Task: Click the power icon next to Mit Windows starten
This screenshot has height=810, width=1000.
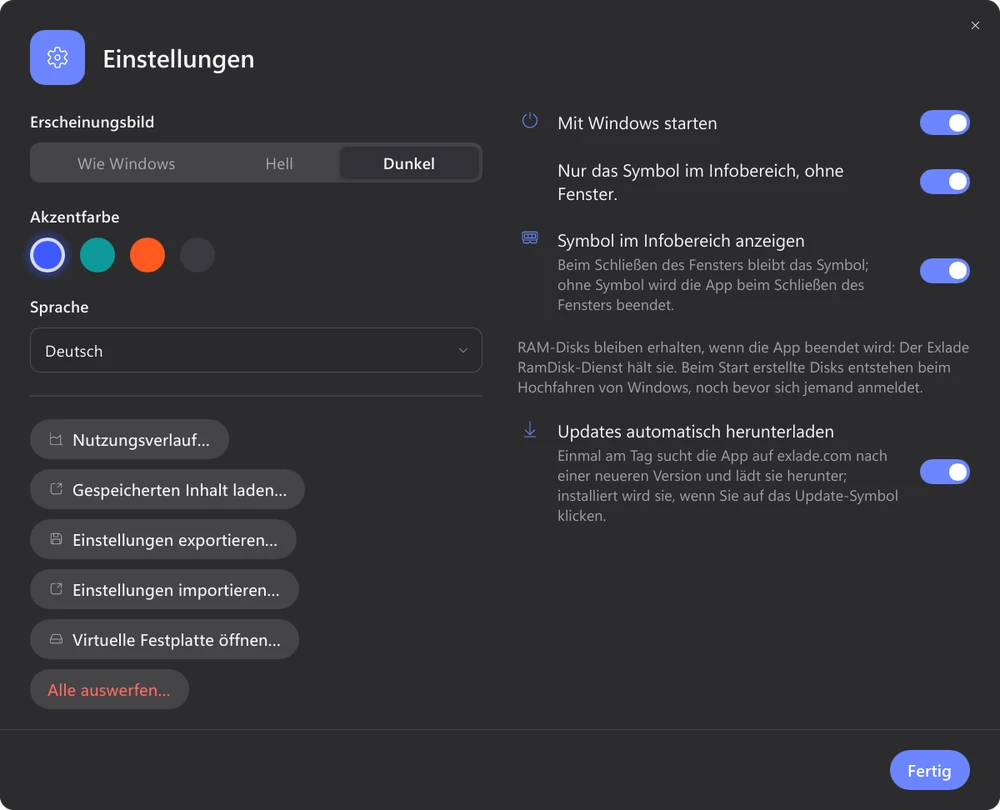Action: (530, 121)
